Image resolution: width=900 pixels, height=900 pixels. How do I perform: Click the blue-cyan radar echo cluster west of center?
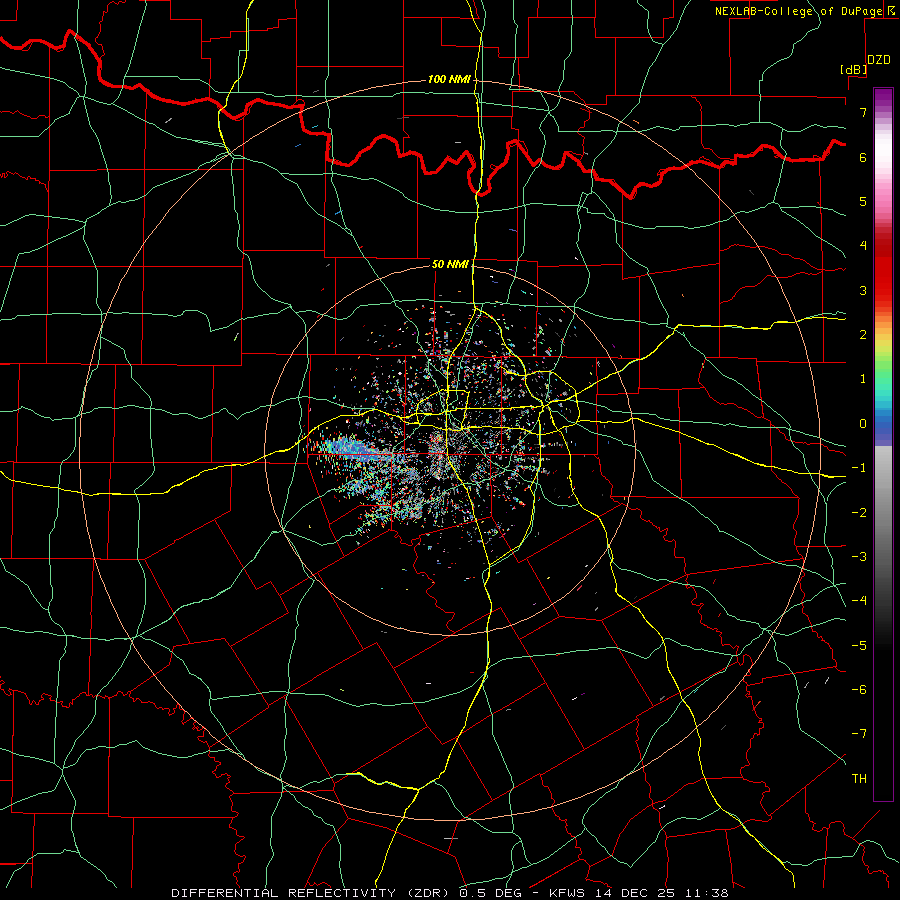(x=350, y=447)
